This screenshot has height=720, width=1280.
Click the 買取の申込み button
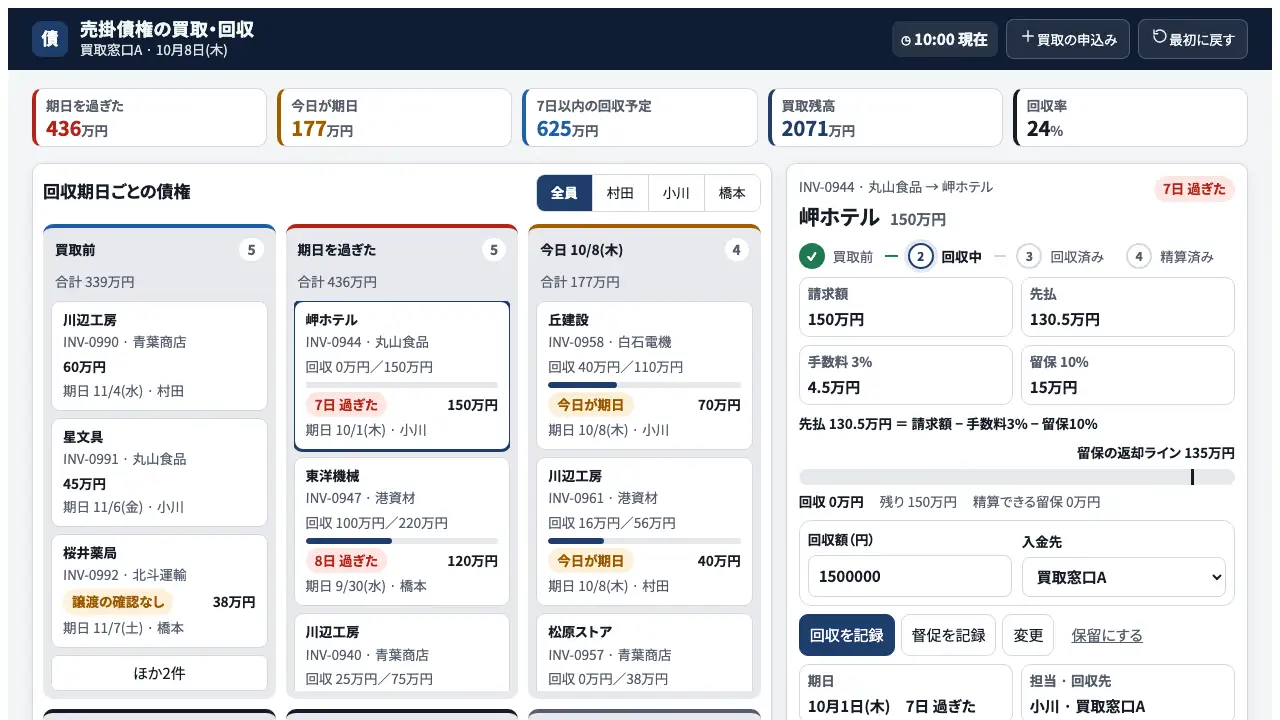1068,39
